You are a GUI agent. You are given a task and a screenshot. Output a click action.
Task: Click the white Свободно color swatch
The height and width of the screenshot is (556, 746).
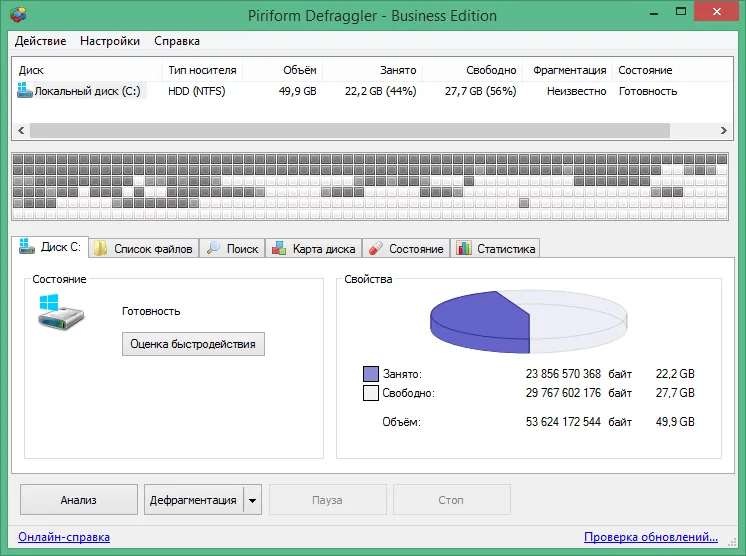click(x=371, y=393)
